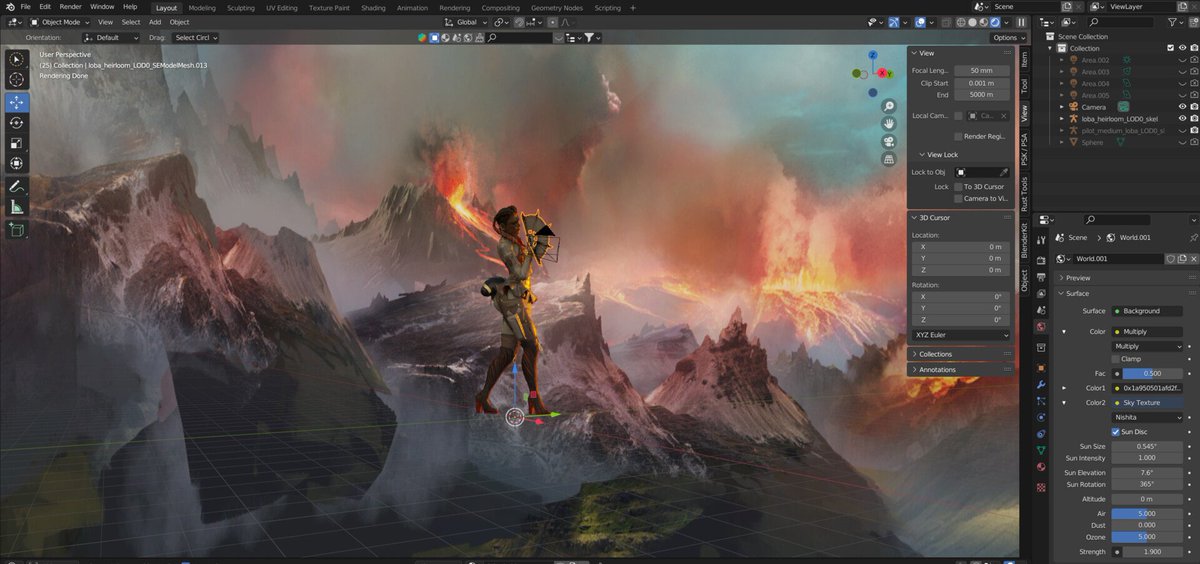Open the Orientation Default dropdown
Image resolution: width=1200 pixels, height=564 pixels.
pos(112,38)
